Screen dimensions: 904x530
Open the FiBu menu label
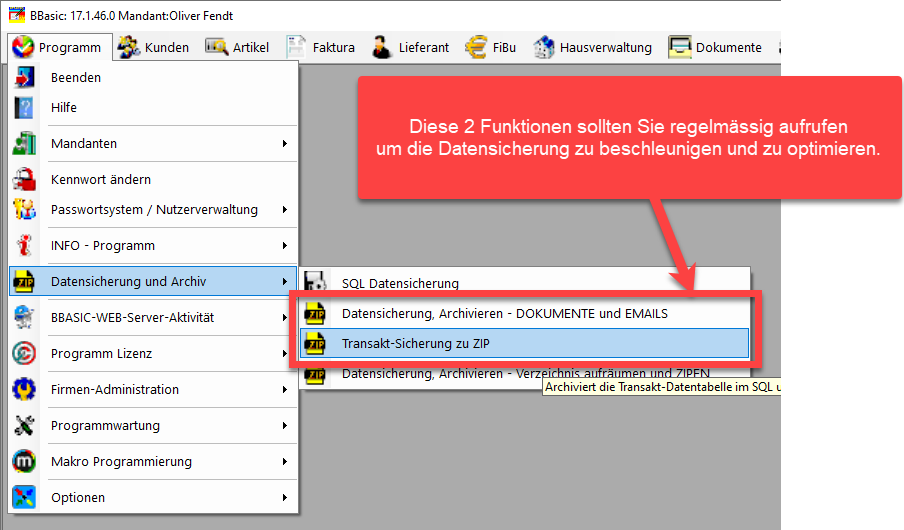pos(504,47)
